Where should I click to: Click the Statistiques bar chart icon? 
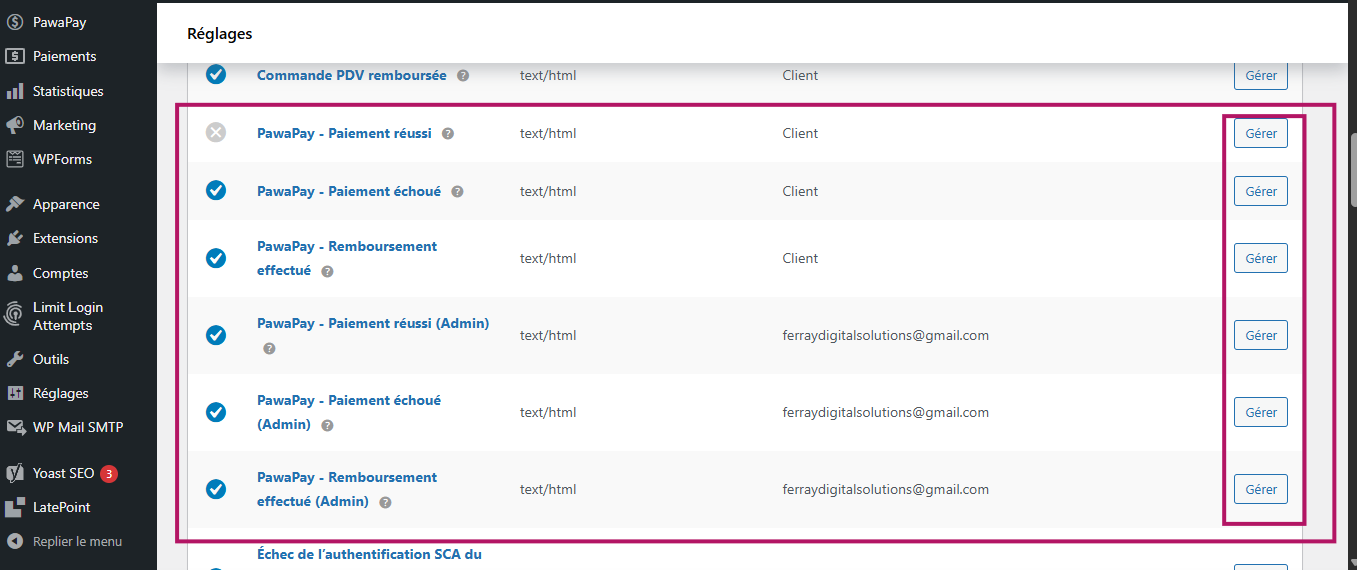[x=15, y=91]
